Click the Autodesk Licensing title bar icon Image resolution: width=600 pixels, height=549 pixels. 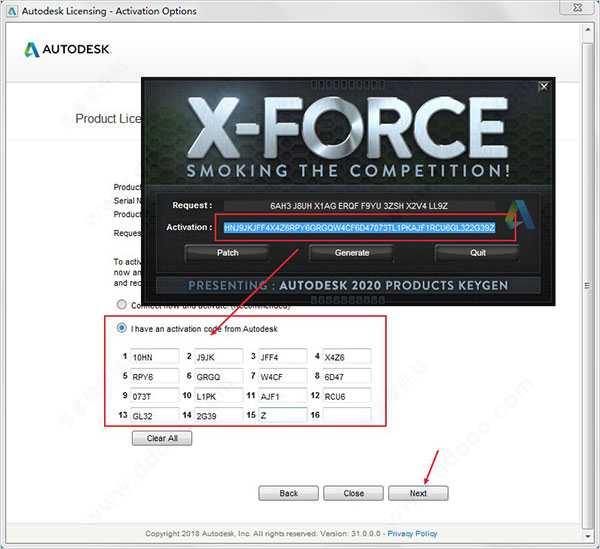click(12, 11)
